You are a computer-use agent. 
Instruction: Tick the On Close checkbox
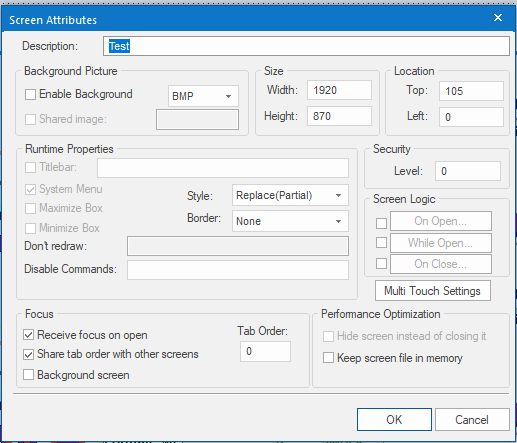(381, 264)
